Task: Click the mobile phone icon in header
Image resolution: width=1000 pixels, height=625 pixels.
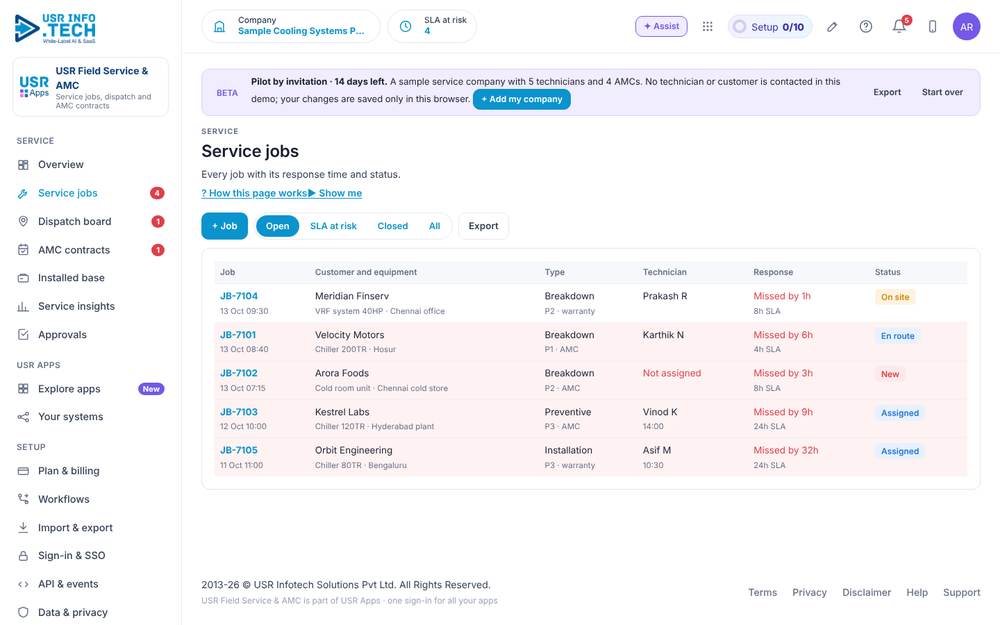Action: pyautogui.click(x=932, y=27)
